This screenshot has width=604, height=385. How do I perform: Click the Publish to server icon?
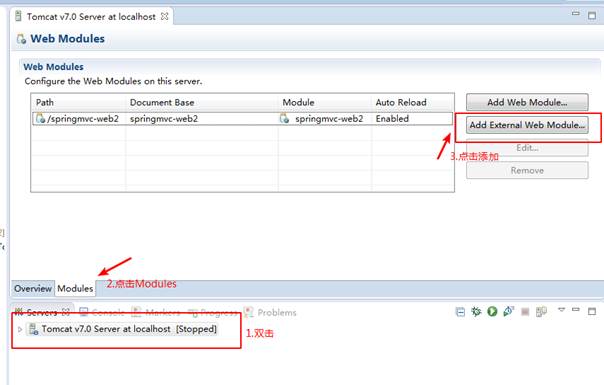pos(541,311)
